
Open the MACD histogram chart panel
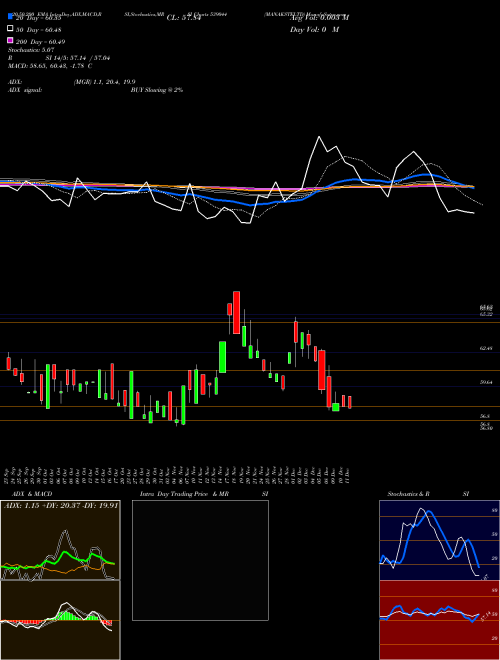coord(60,620)
